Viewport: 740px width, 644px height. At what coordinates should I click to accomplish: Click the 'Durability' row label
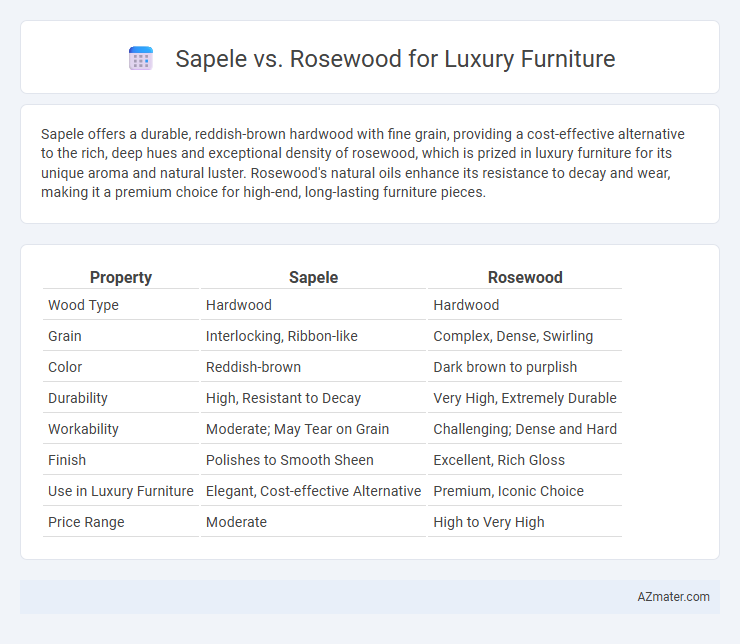(78, 398)
